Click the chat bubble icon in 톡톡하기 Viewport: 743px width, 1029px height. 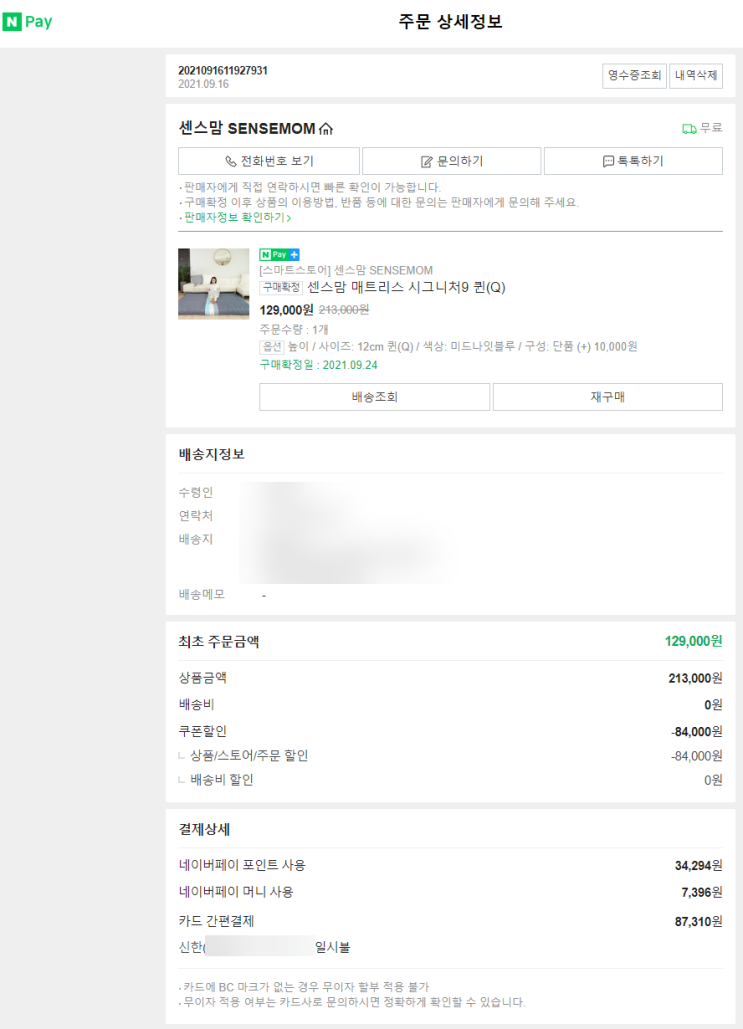(x=608, y=161)
